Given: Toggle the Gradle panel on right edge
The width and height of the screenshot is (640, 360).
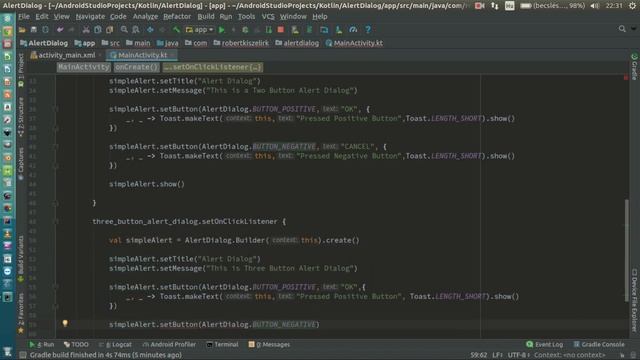Looking at the screenshot, I should (634, 67).
